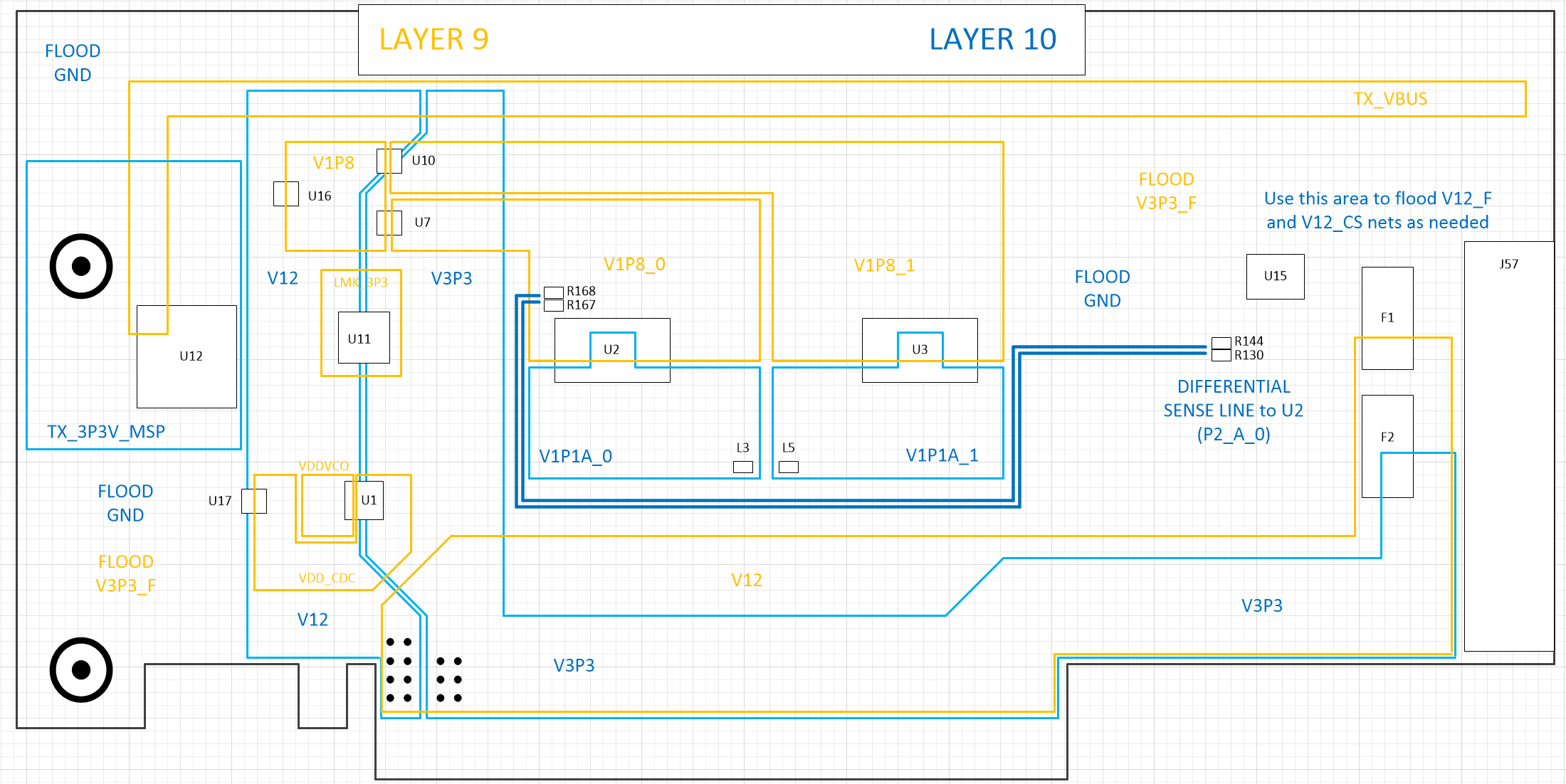Click the J57 connector label

tap(1509, 264)
